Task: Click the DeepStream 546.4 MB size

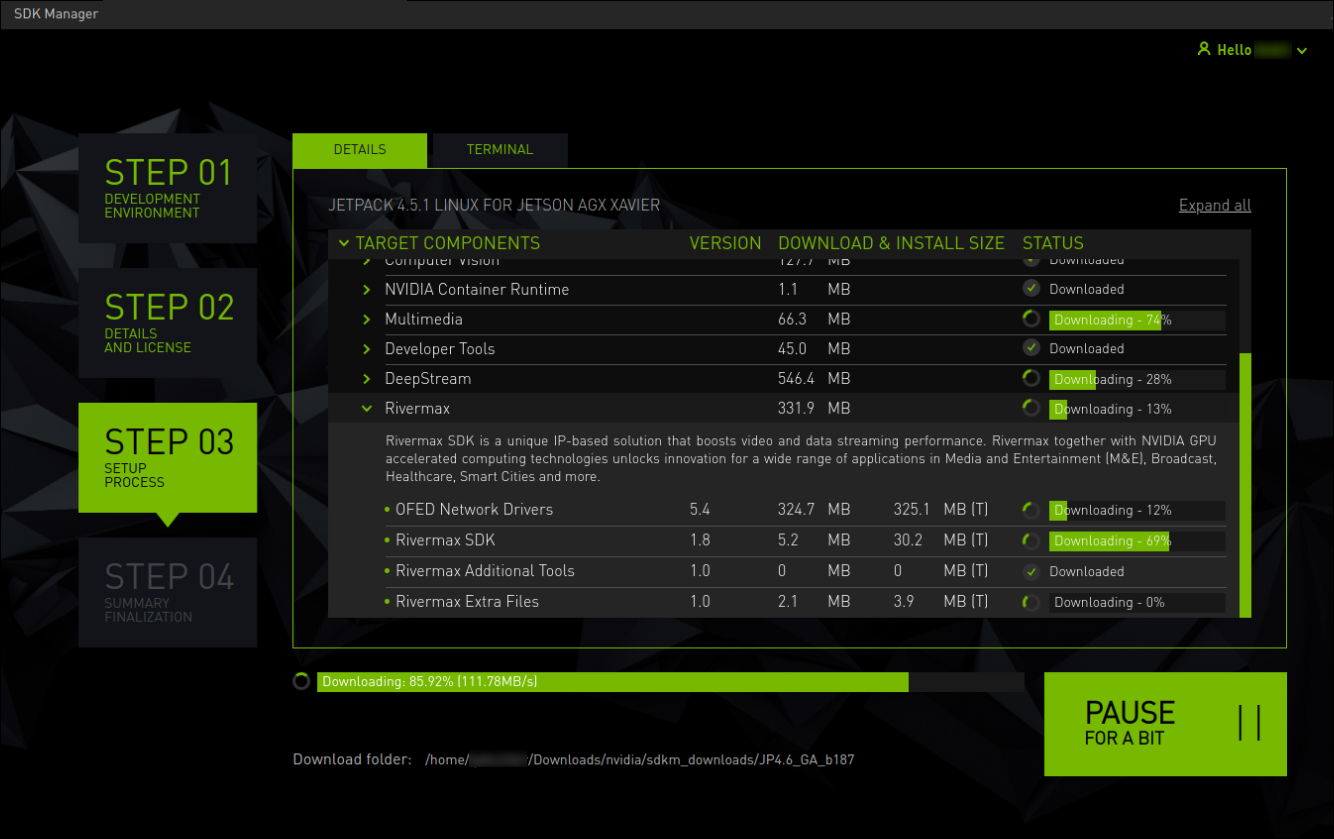Action: [814, 379]
